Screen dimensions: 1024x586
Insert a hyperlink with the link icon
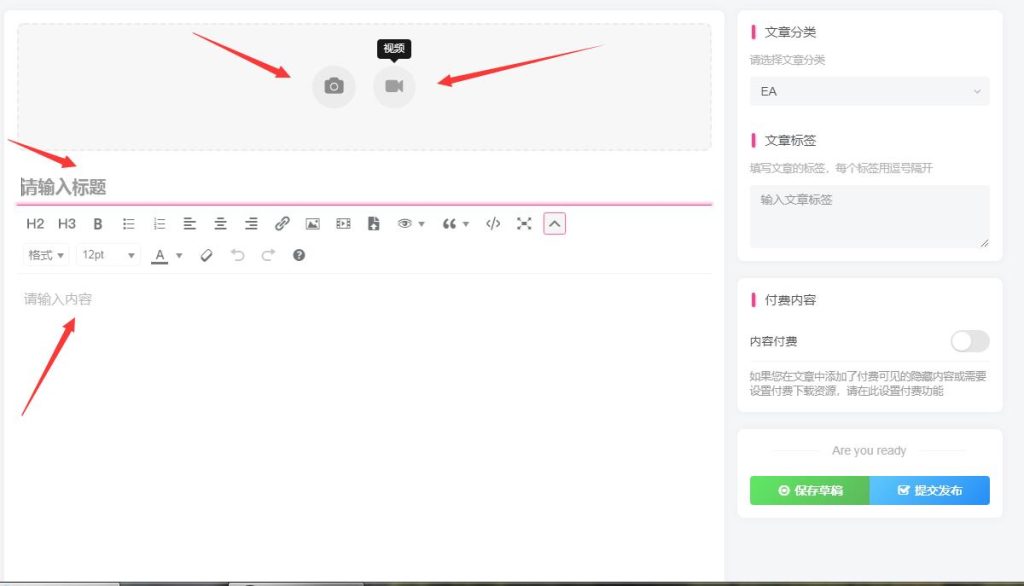282,224
